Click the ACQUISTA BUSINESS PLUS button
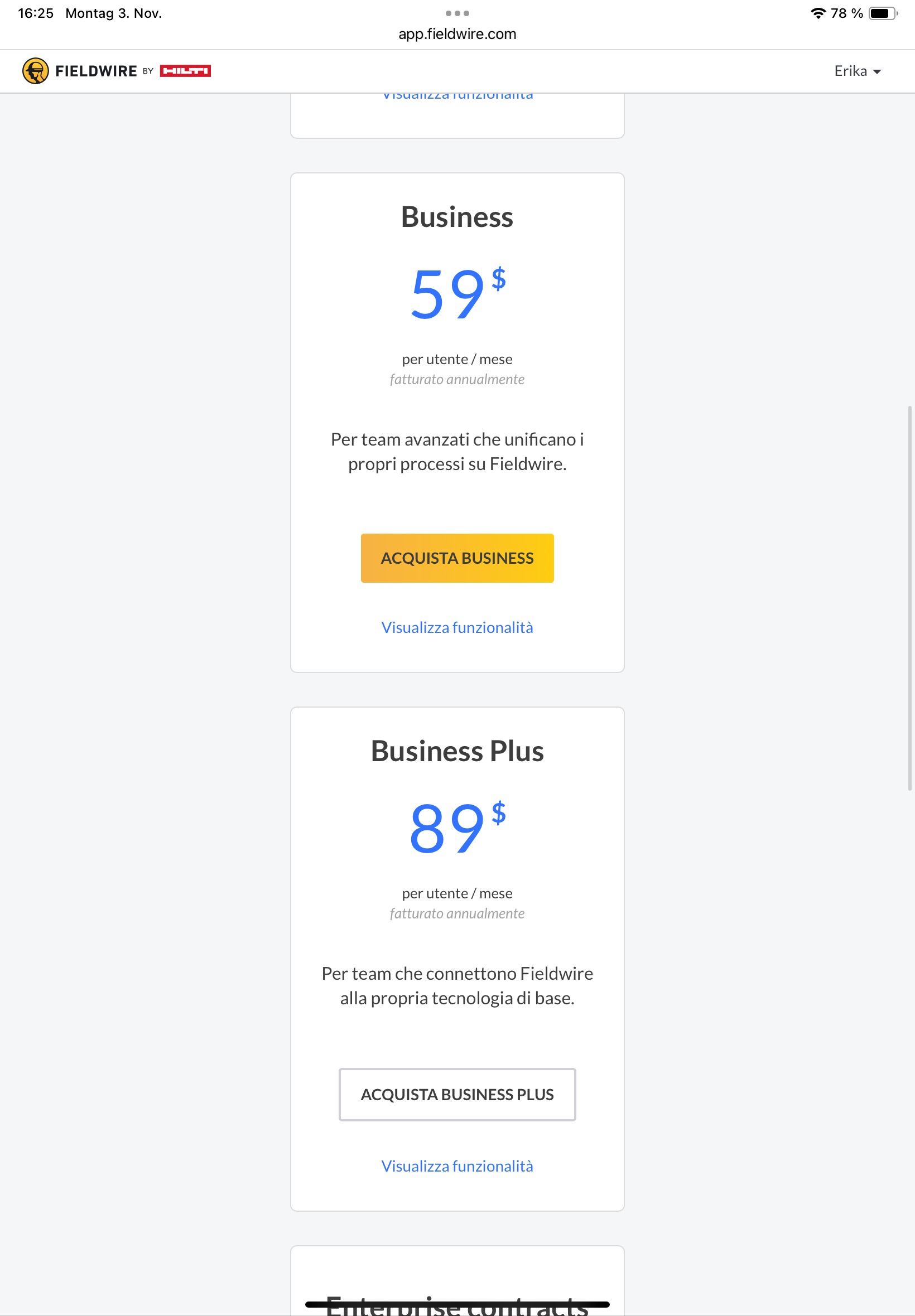Viewport: 915px width, 1316px height. pyautogui.click(x=457, y=1094)
